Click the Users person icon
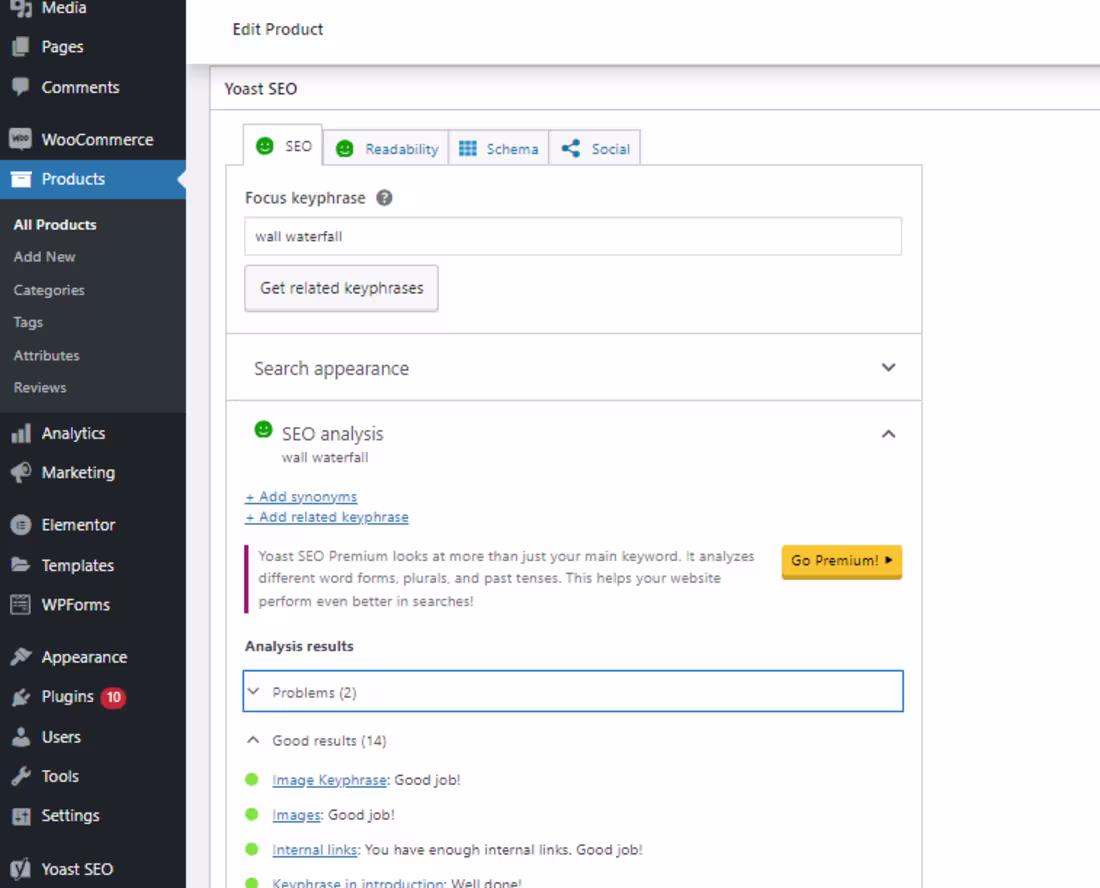The image size is (1100, 888). [21, 736]
